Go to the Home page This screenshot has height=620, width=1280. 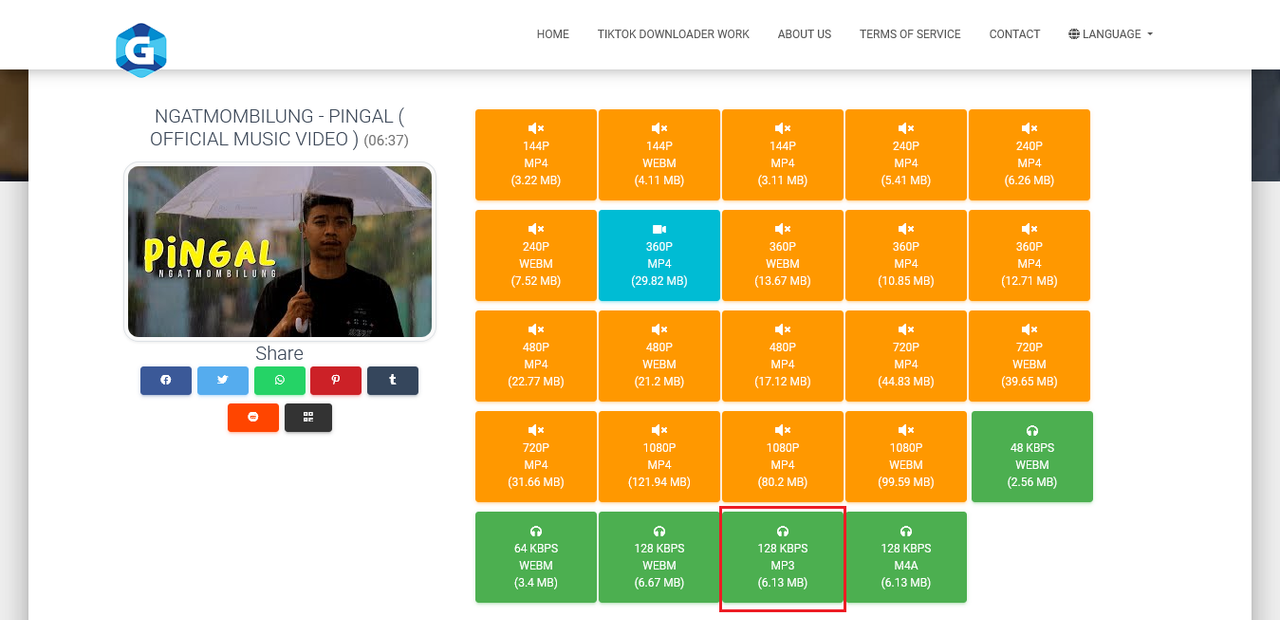(553, 34)
